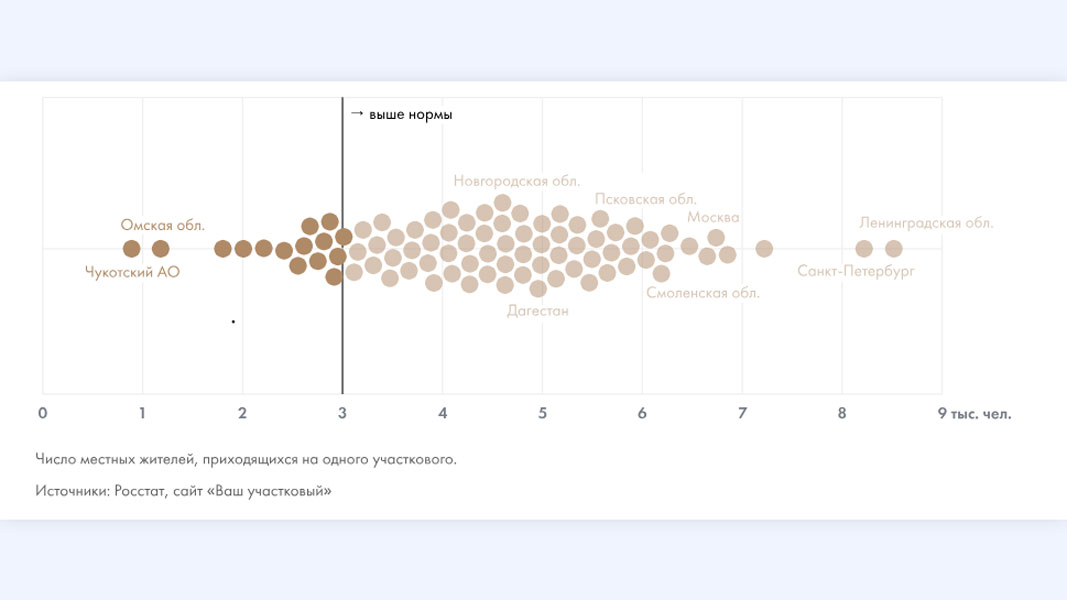Screen dimensions: 1067x600
Task: Click the "Источники: Росстат" source line
Action: pos(182,491)
